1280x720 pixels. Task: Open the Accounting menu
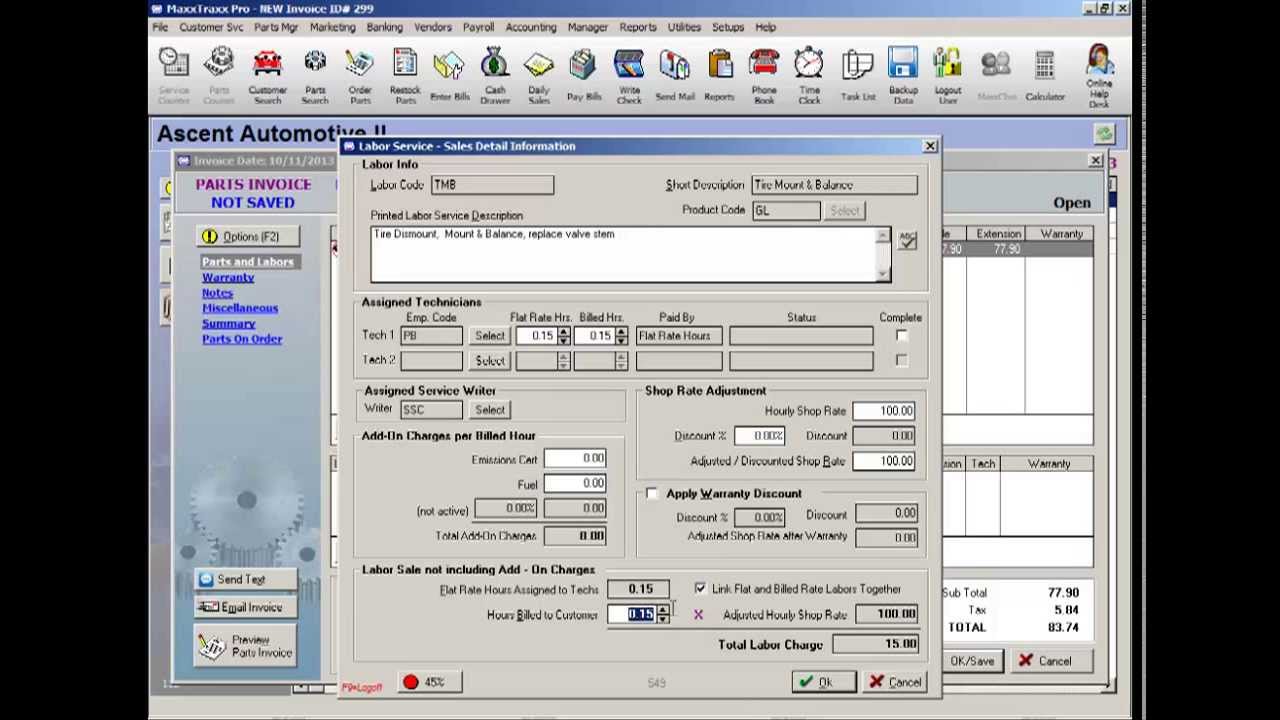(531, 27)
